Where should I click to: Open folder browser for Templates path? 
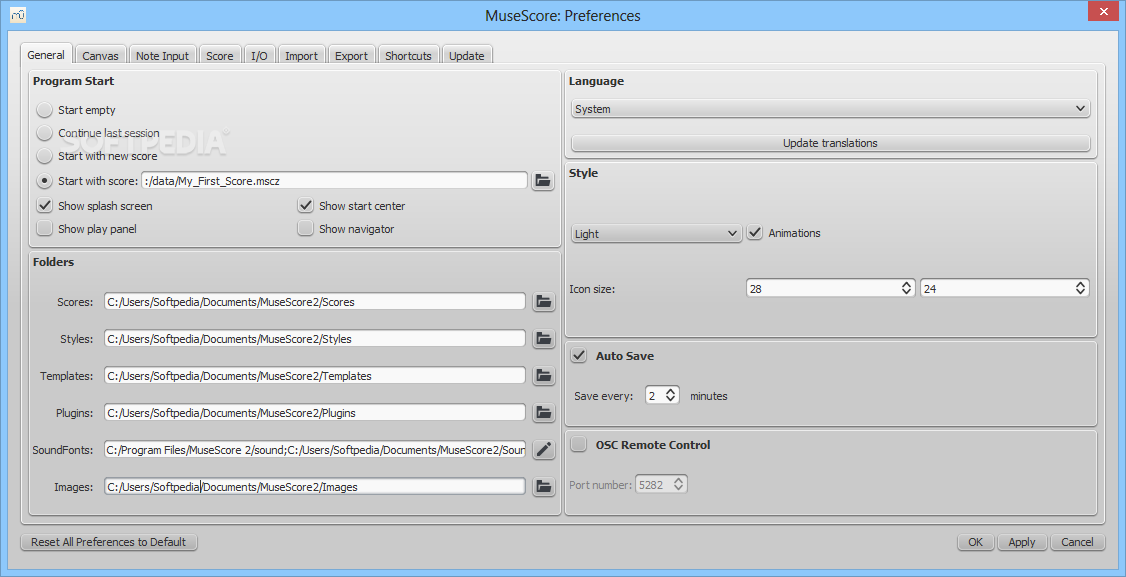[544, 376]
